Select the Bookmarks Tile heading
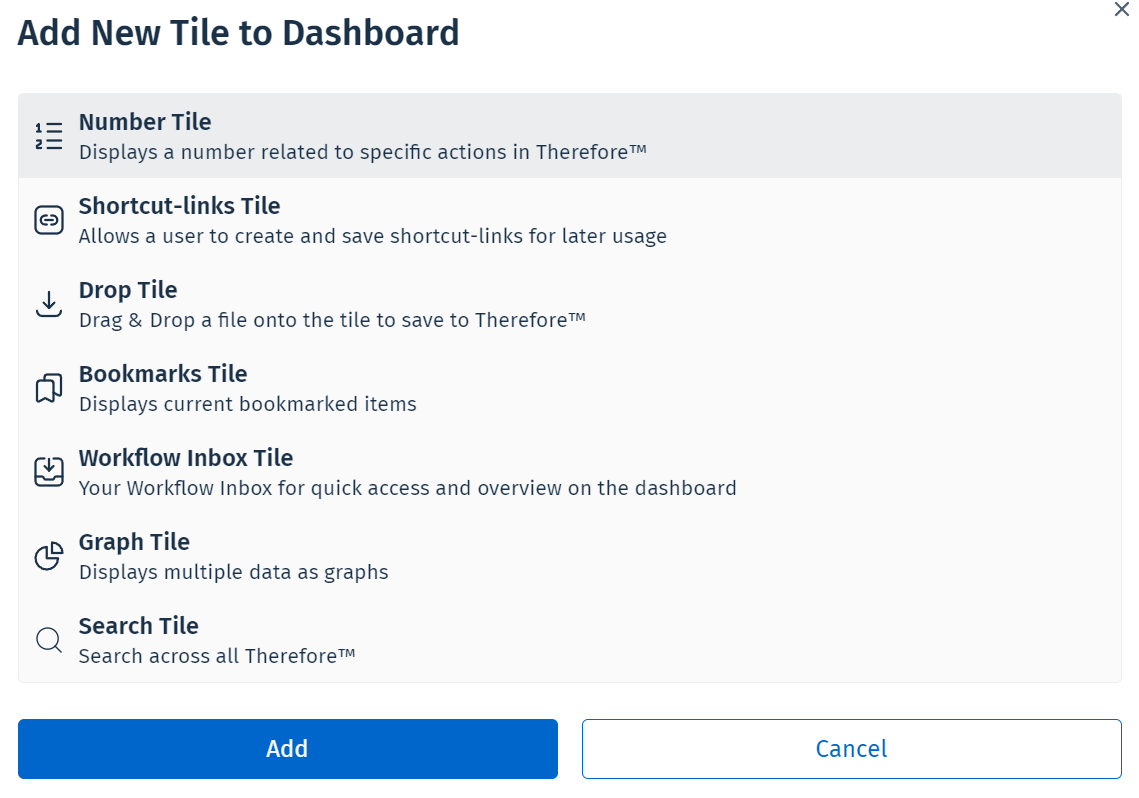This screenshot has height=798, width=1139. (x=163, y=374)
